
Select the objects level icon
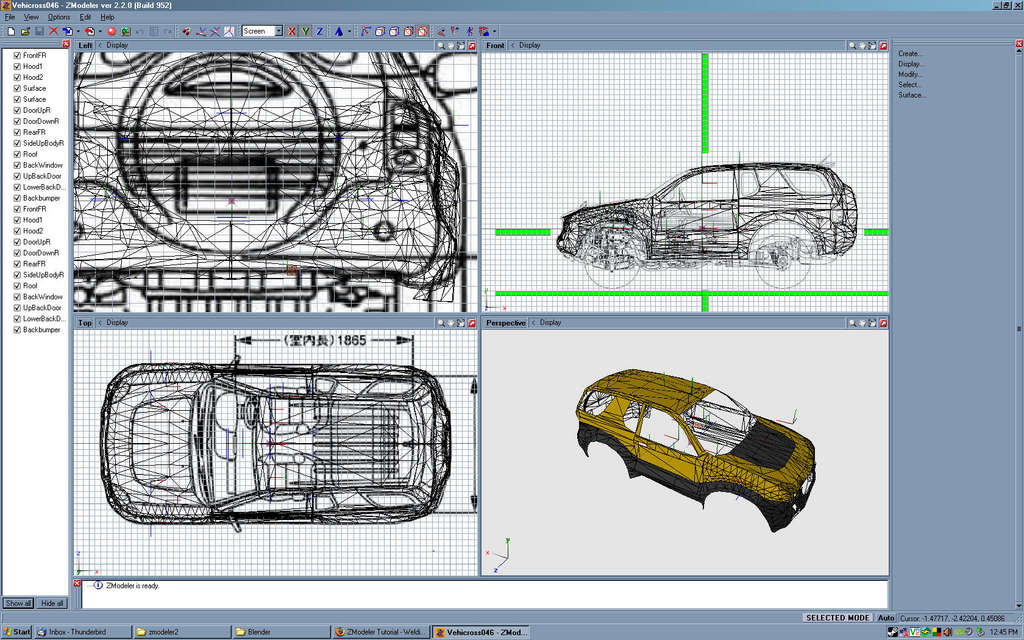click(x=408, y=31)
